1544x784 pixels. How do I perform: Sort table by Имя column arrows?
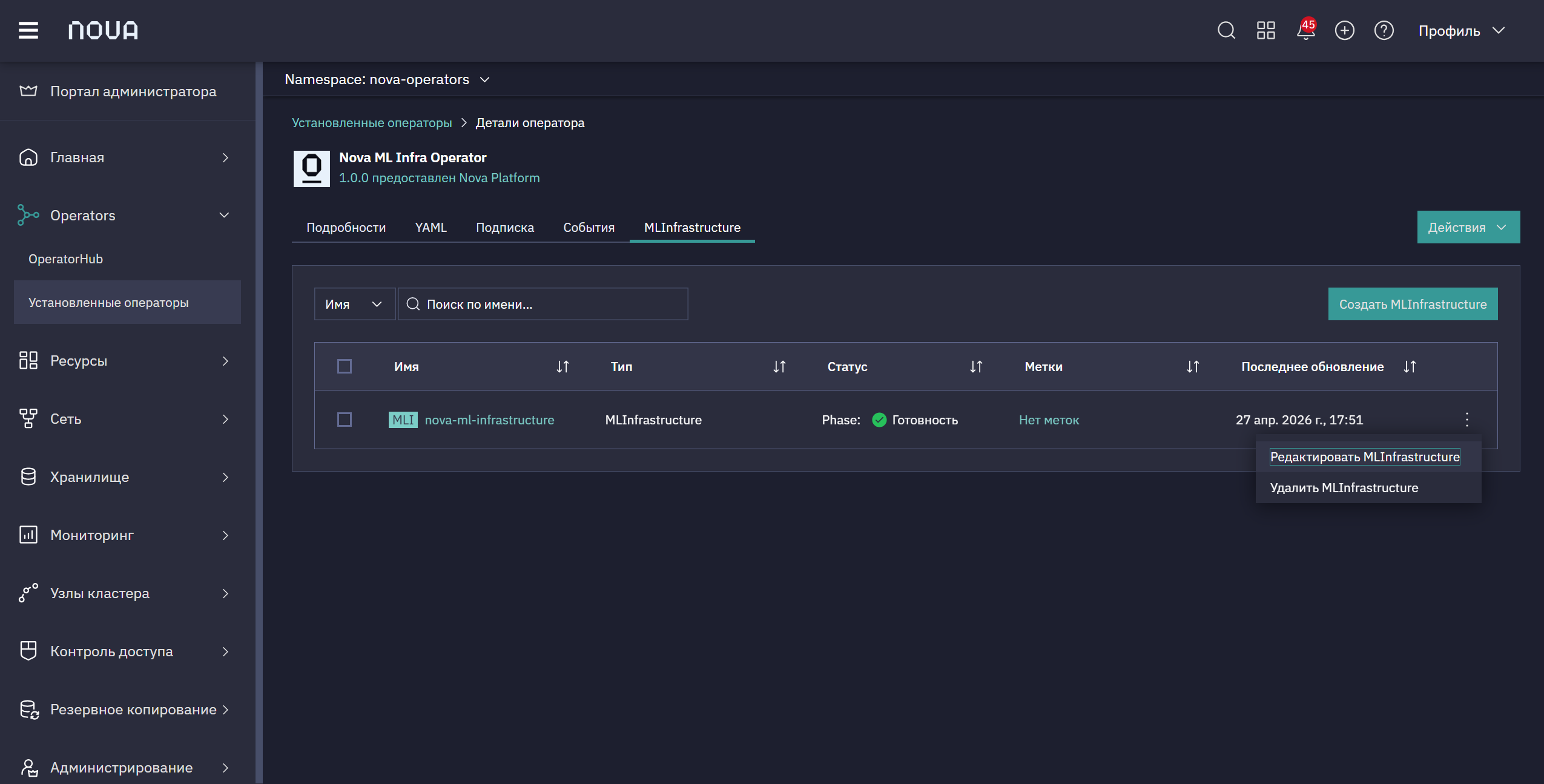coord(563,366)
